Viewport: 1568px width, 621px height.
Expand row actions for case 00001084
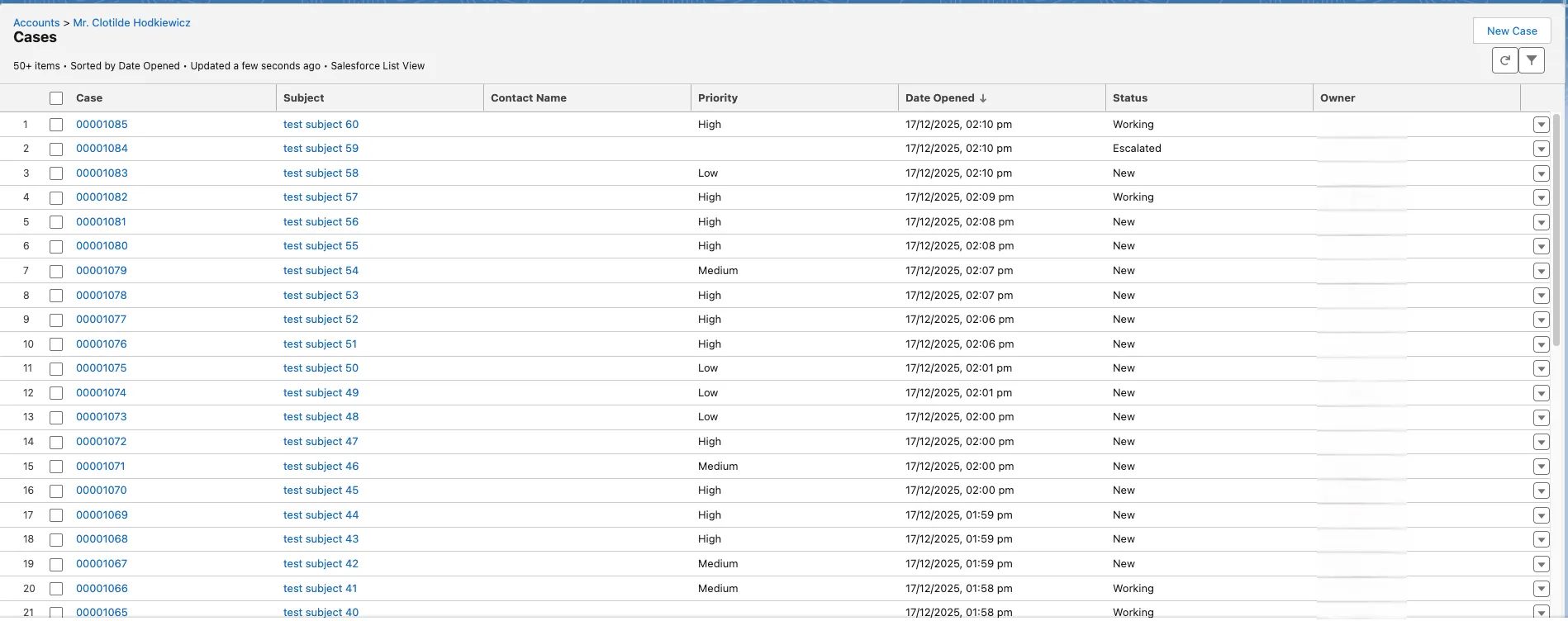1541,149
